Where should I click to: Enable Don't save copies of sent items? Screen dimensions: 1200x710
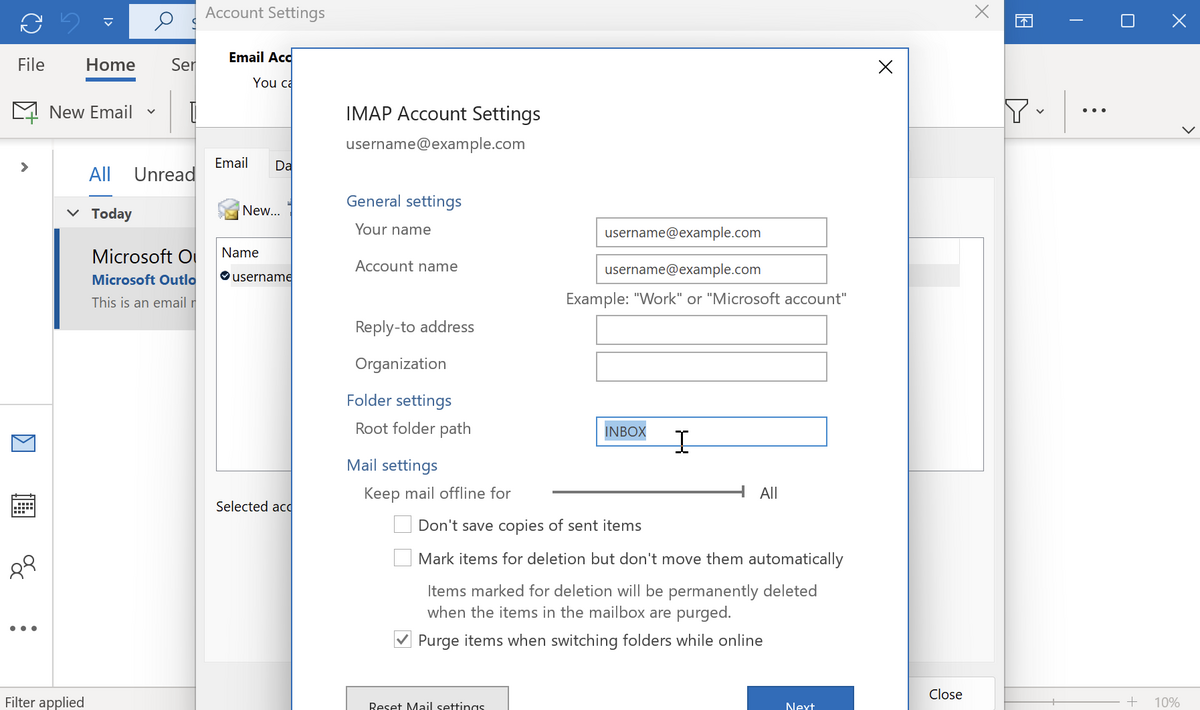click(403, 525)
